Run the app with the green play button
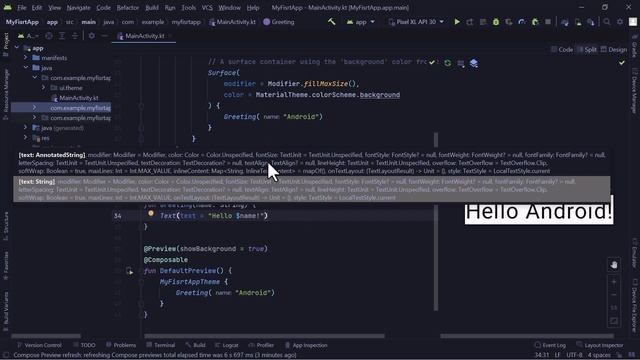The width and height of the screenshot is (640, 360). [457, 22]
